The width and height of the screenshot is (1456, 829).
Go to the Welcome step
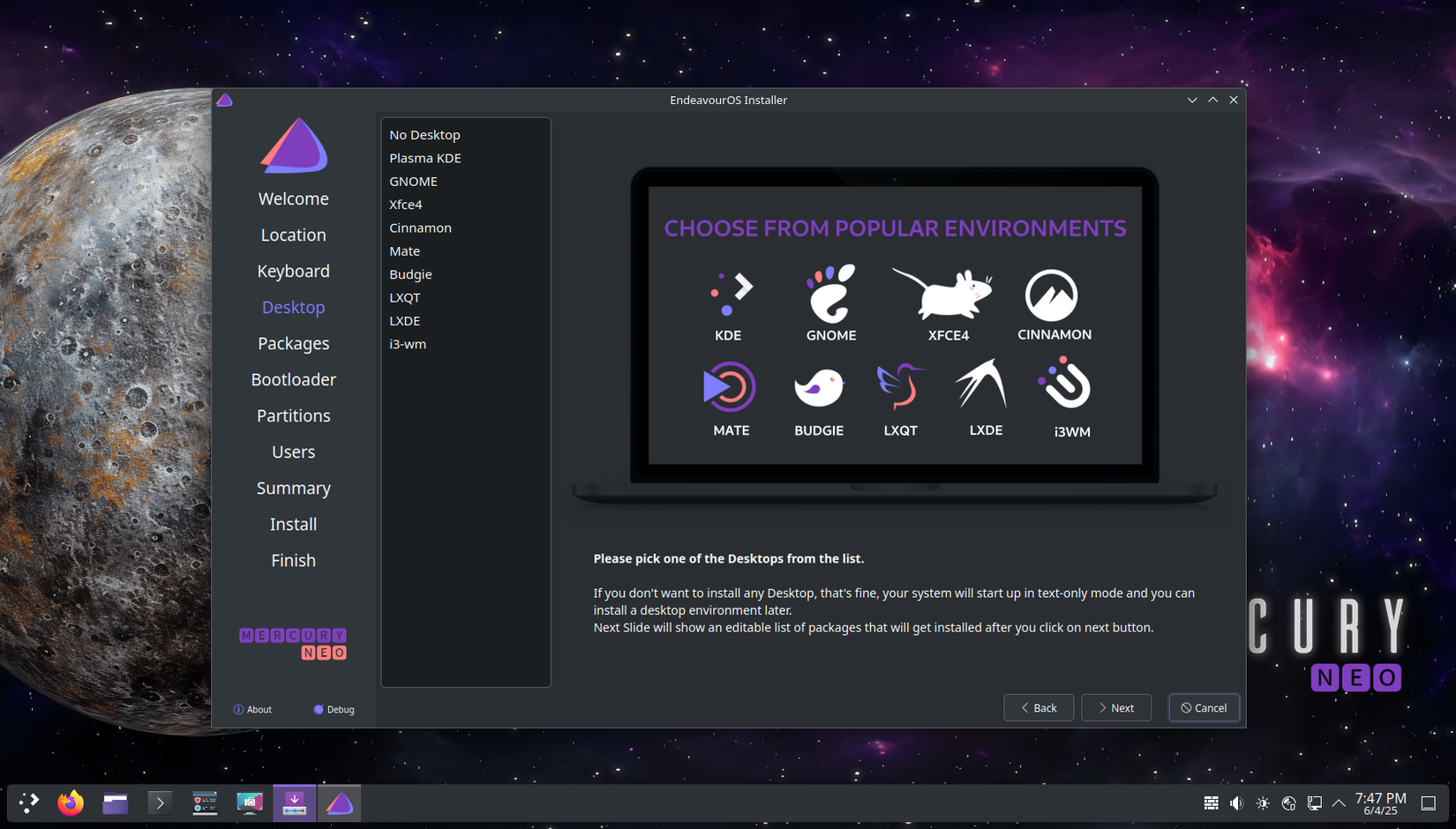pos(293,198)
